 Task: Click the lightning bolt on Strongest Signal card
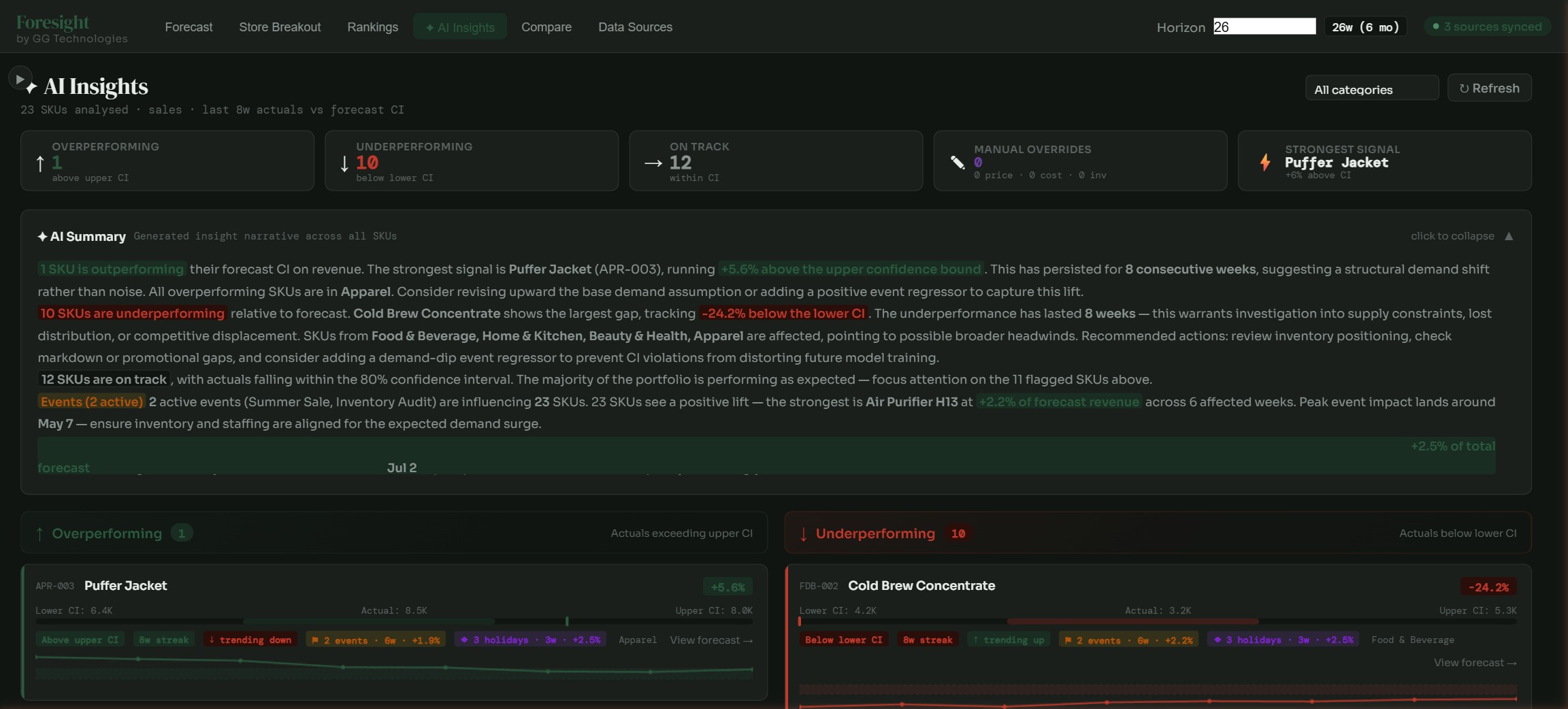1264,162
